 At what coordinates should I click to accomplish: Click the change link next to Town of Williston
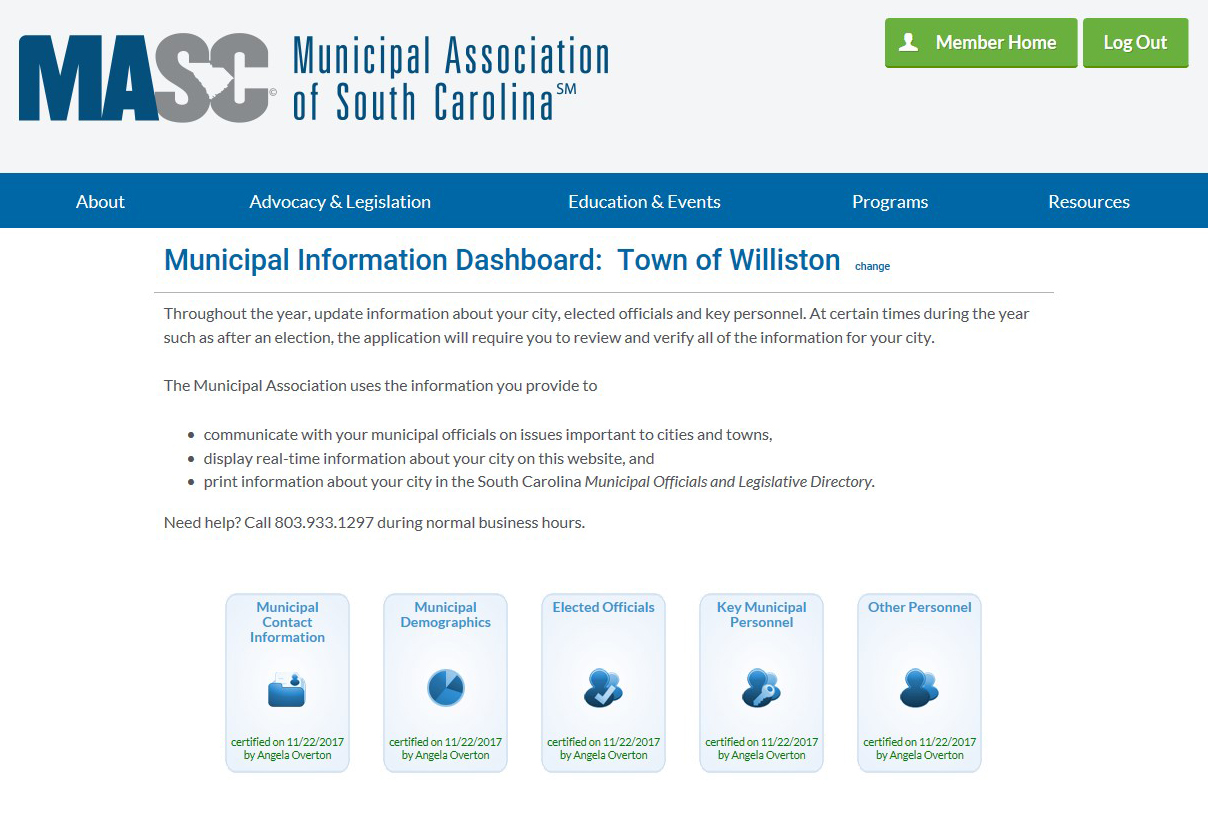872,266
